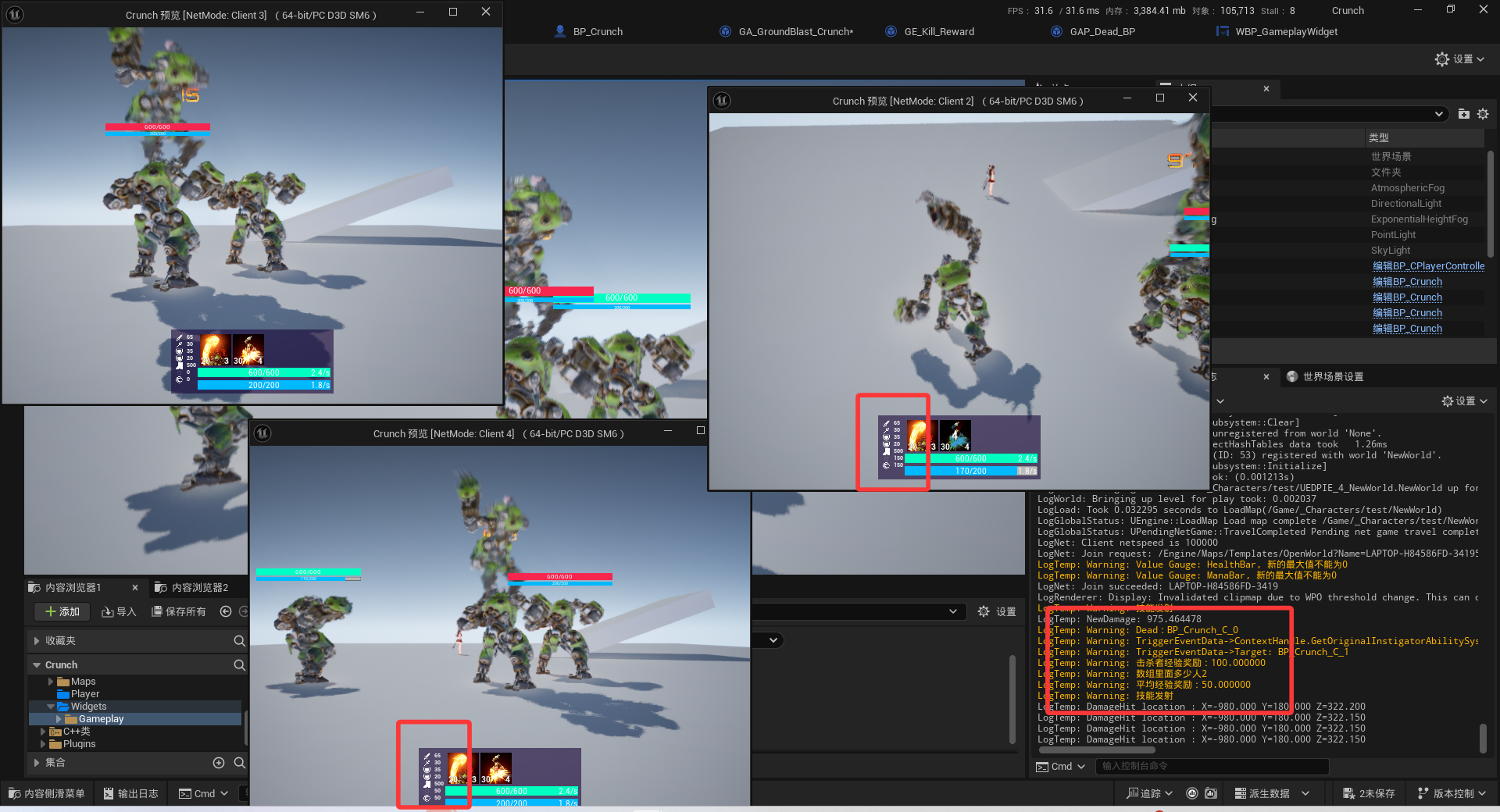
Task: Click the outliner add-folder icon
Action: pyautogui.click(x=1464, y=114)
